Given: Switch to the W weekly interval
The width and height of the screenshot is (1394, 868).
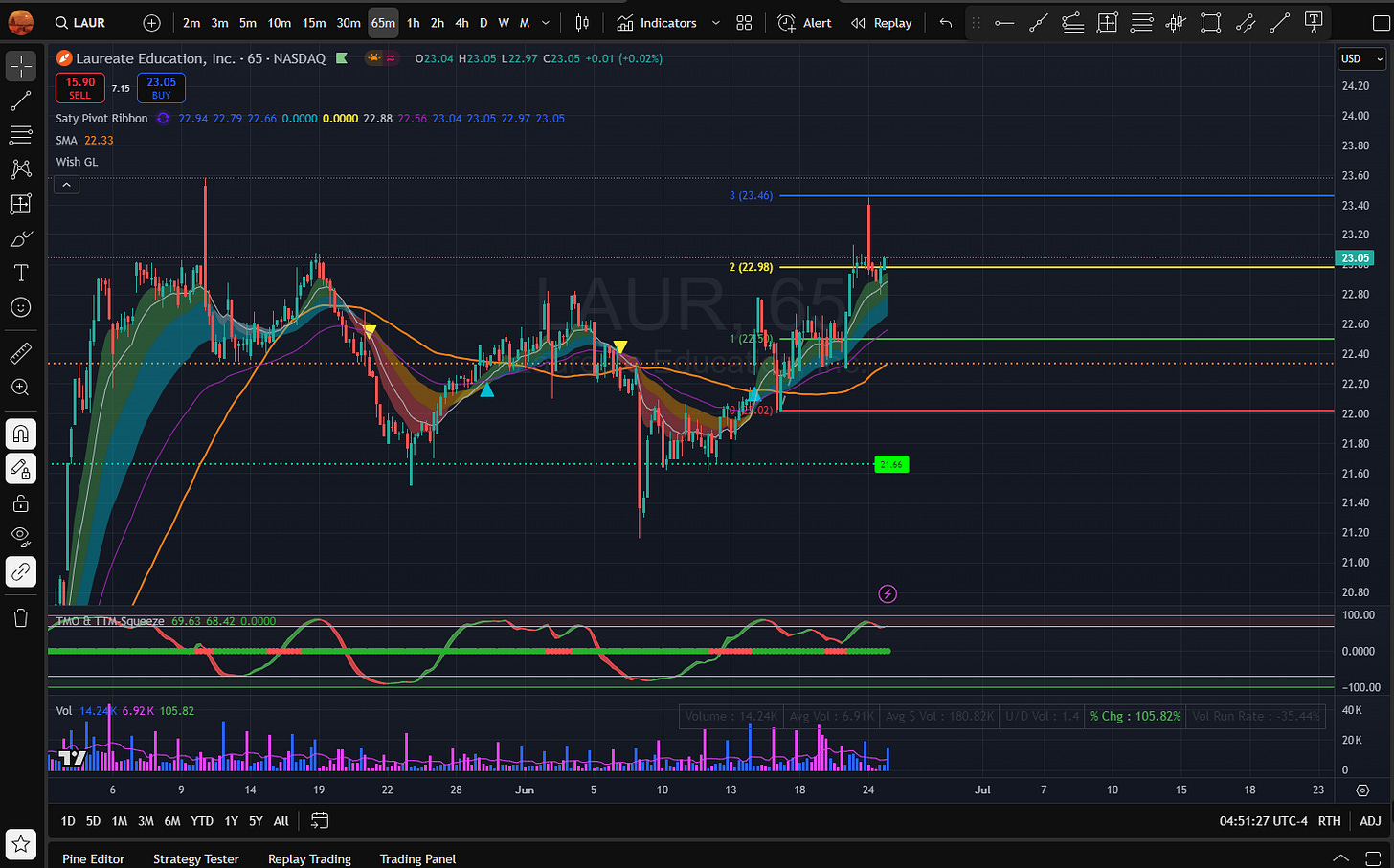Looking at the screenshot, I should coord(504,23).
